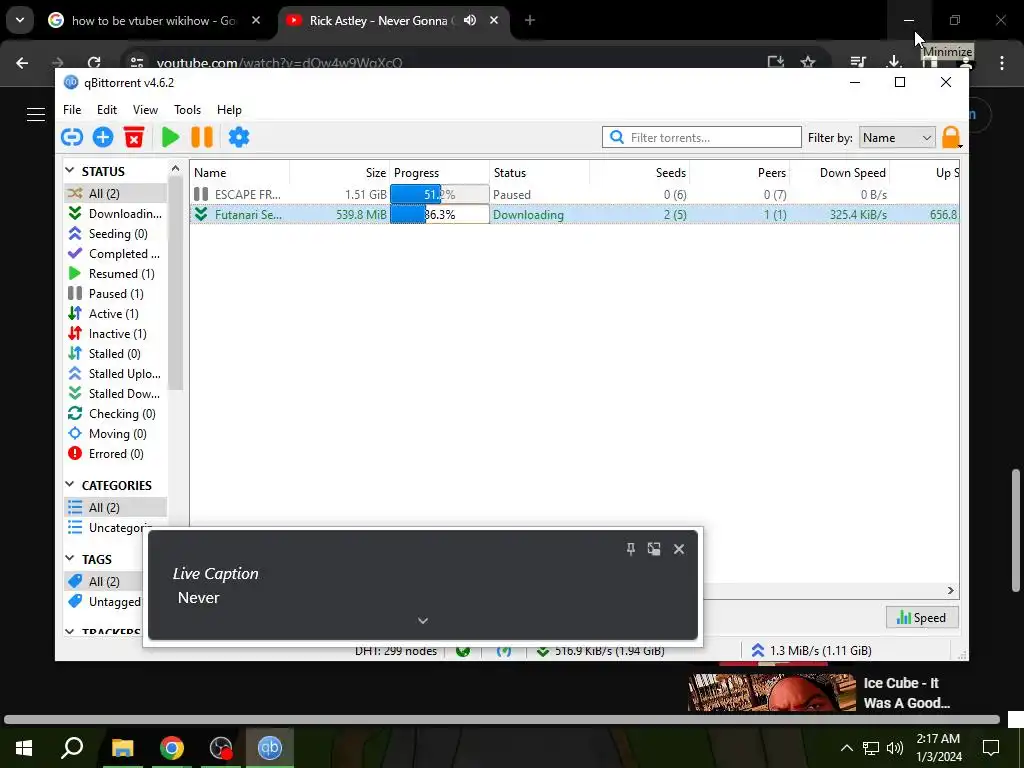Click the download speed 516.9 KiB/s status entry
The image size is (1024, 768).
(x=600, y=650)
